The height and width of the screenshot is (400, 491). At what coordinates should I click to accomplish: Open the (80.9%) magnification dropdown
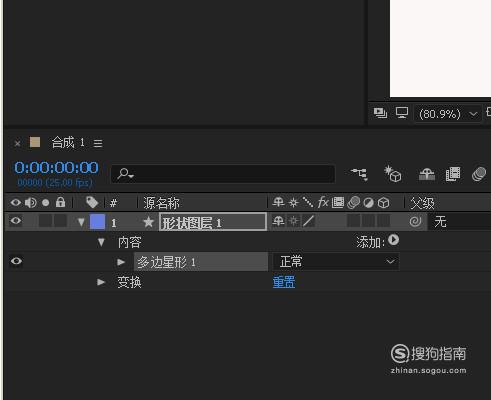tap(448, 114)
